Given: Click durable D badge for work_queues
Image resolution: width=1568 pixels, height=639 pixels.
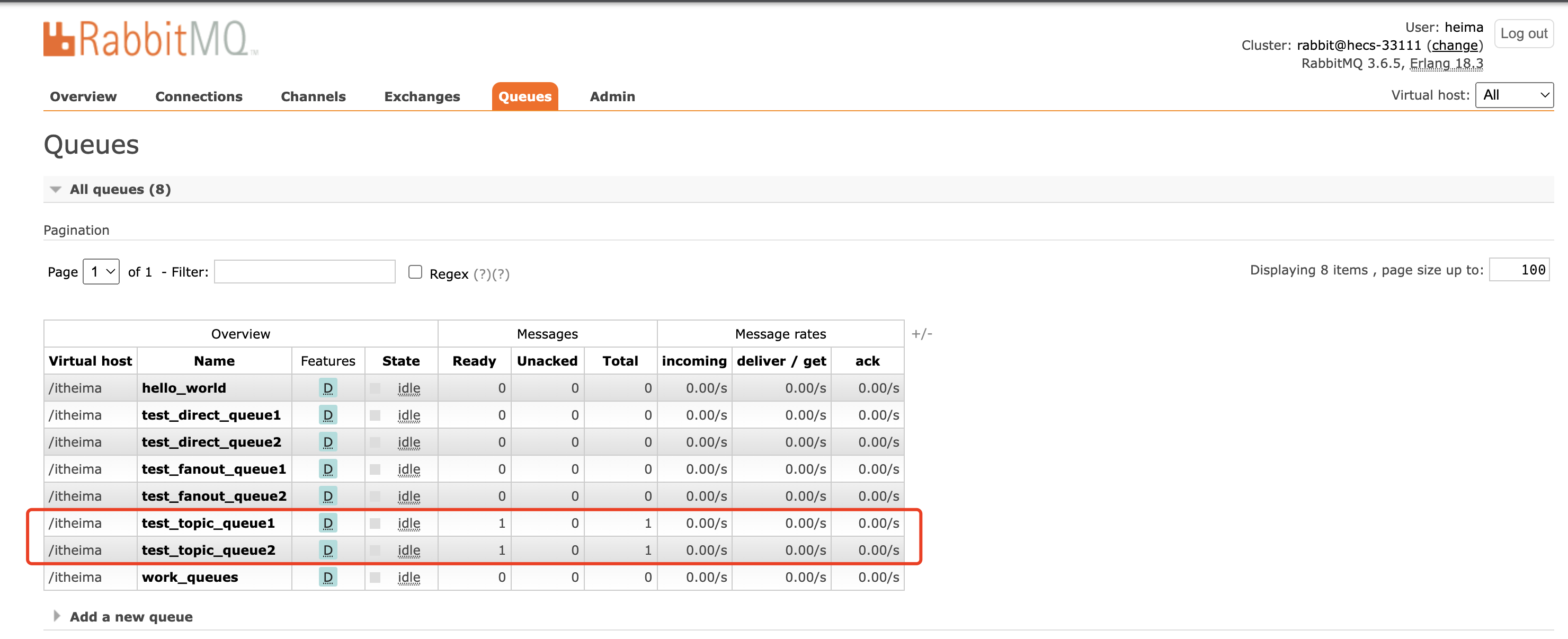Looking at the screenshot, I should [327, 577].
